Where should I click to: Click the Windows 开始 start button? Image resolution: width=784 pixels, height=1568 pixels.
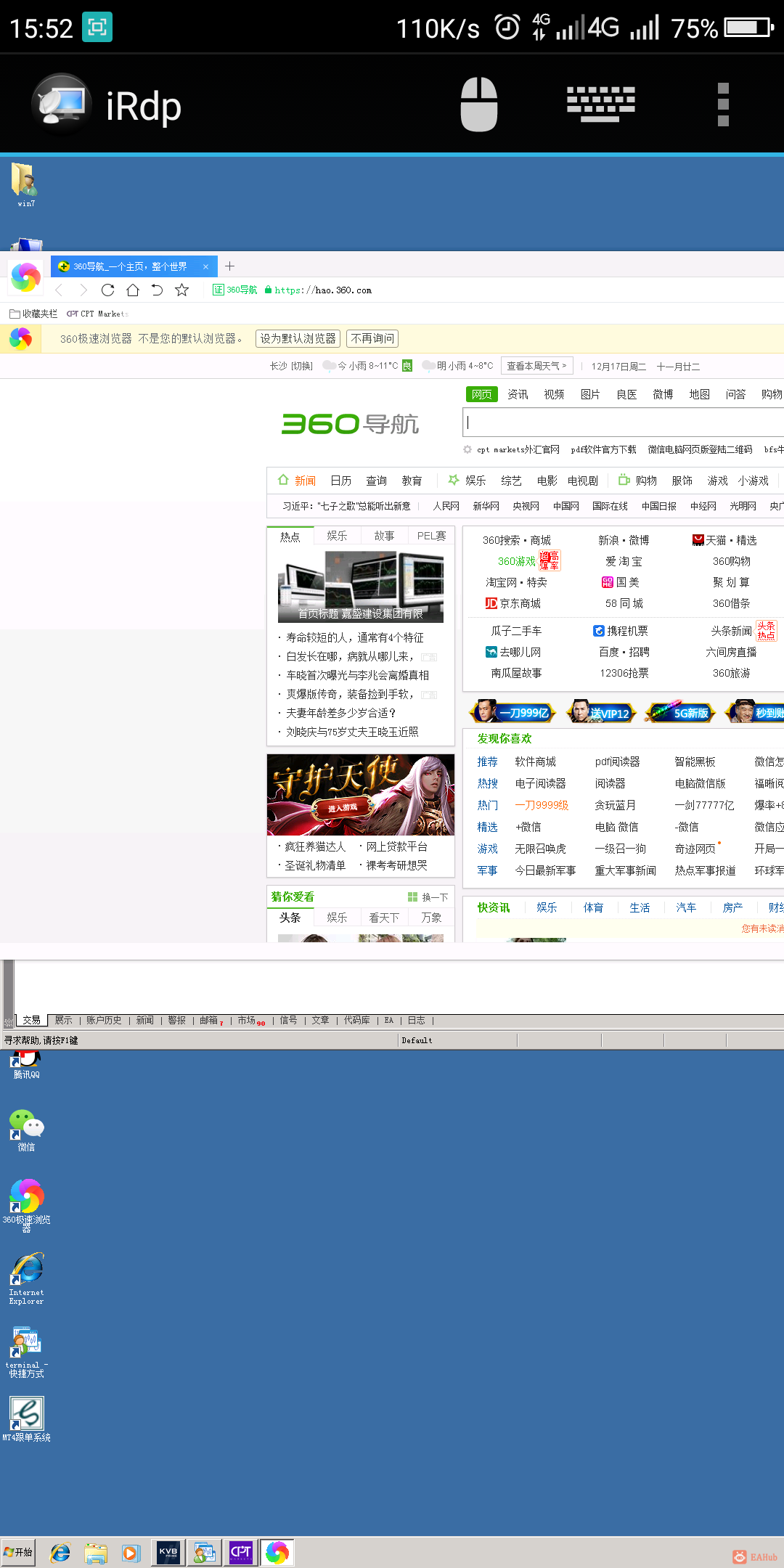tap(18, 1552)
